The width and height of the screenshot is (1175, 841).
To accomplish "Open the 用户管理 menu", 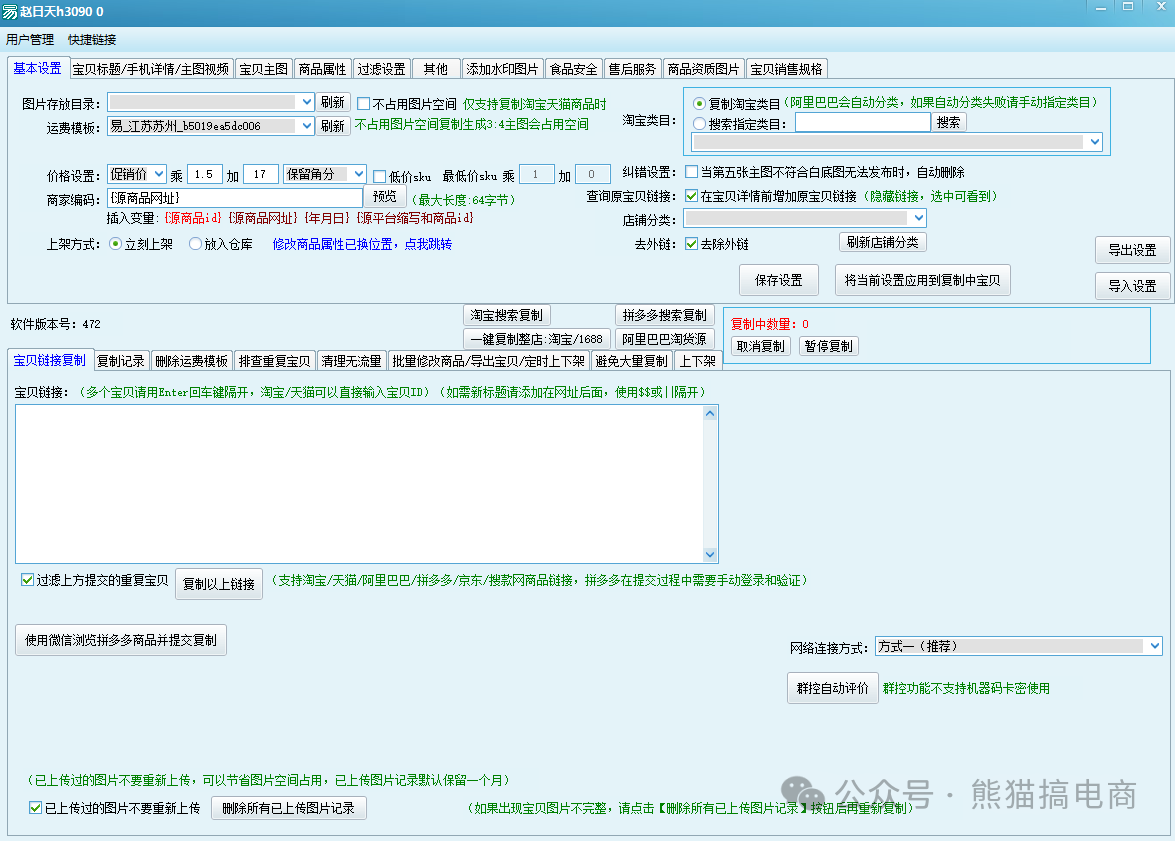I will tap(30, 40).
